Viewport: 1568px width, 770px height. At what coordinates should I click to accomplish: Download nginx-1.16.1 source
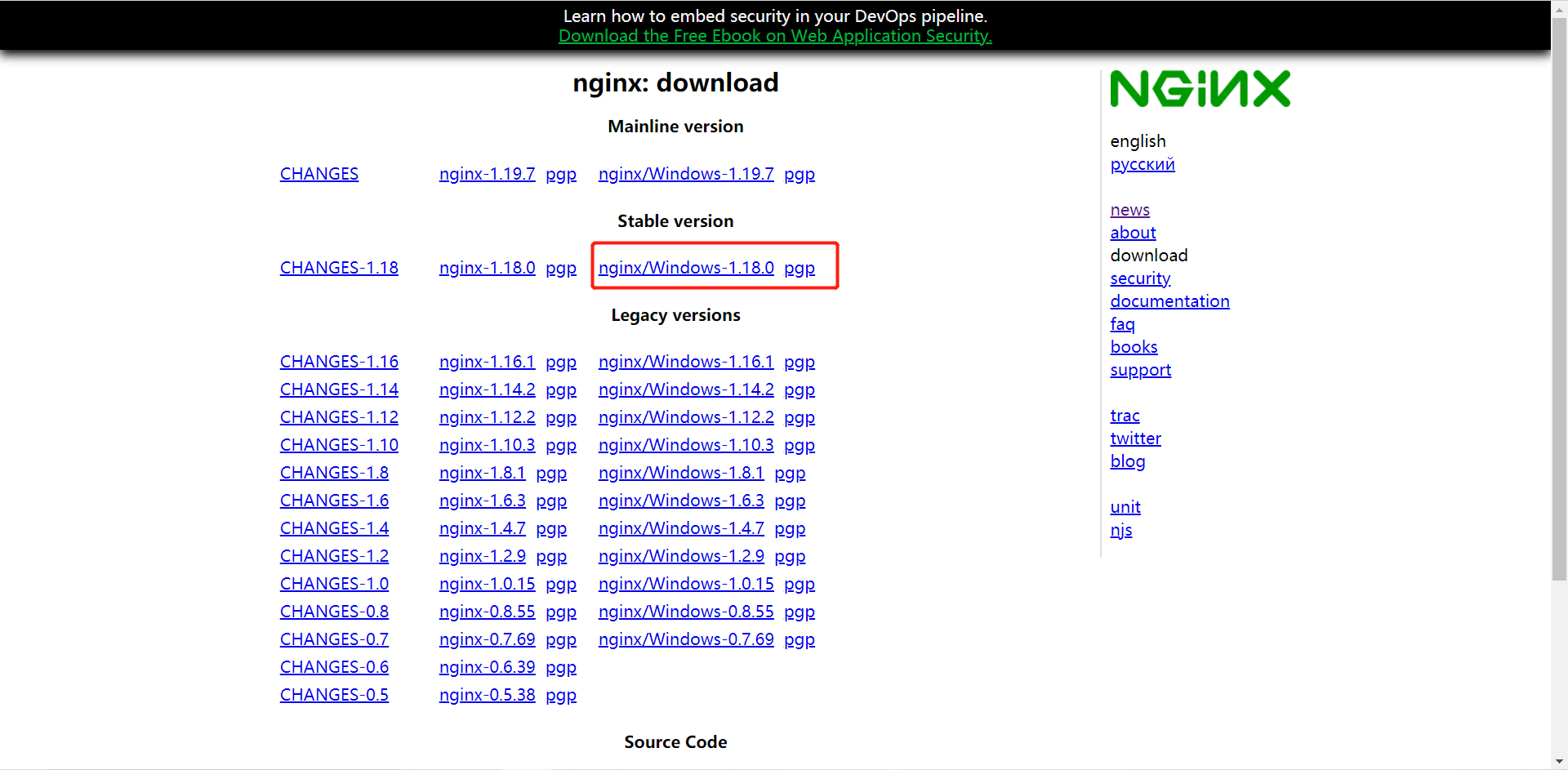click(487, 362)
